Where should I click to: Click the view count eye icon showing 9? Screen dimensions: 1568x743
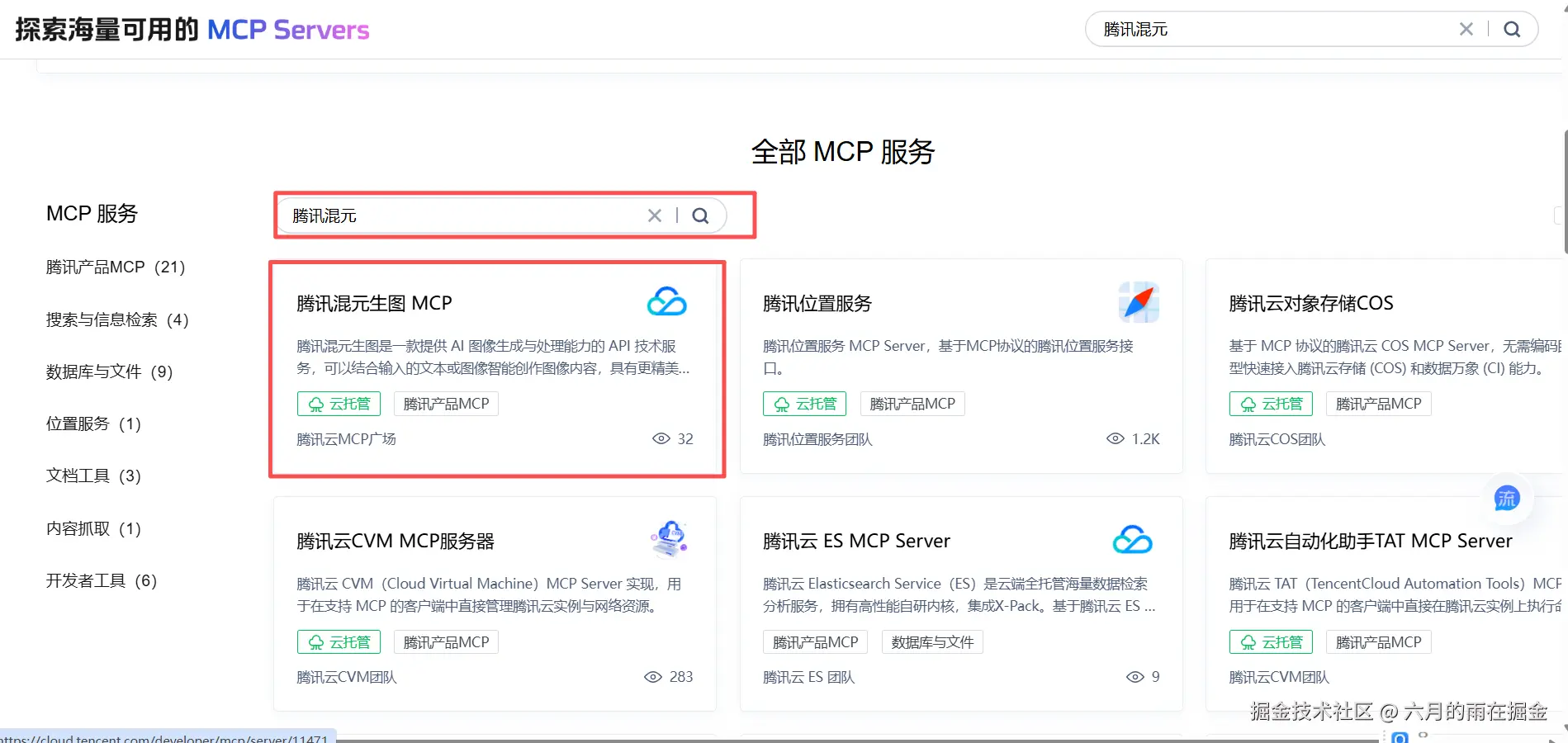point(1135,677)
